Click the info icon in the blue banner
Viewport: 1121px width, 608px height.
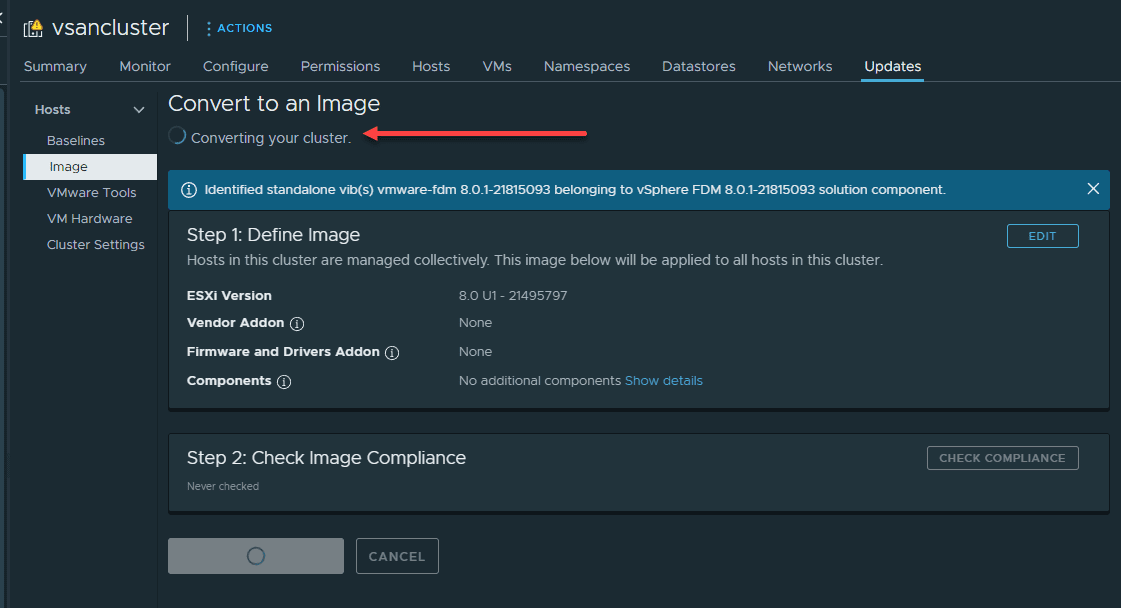tap(189, 189)
